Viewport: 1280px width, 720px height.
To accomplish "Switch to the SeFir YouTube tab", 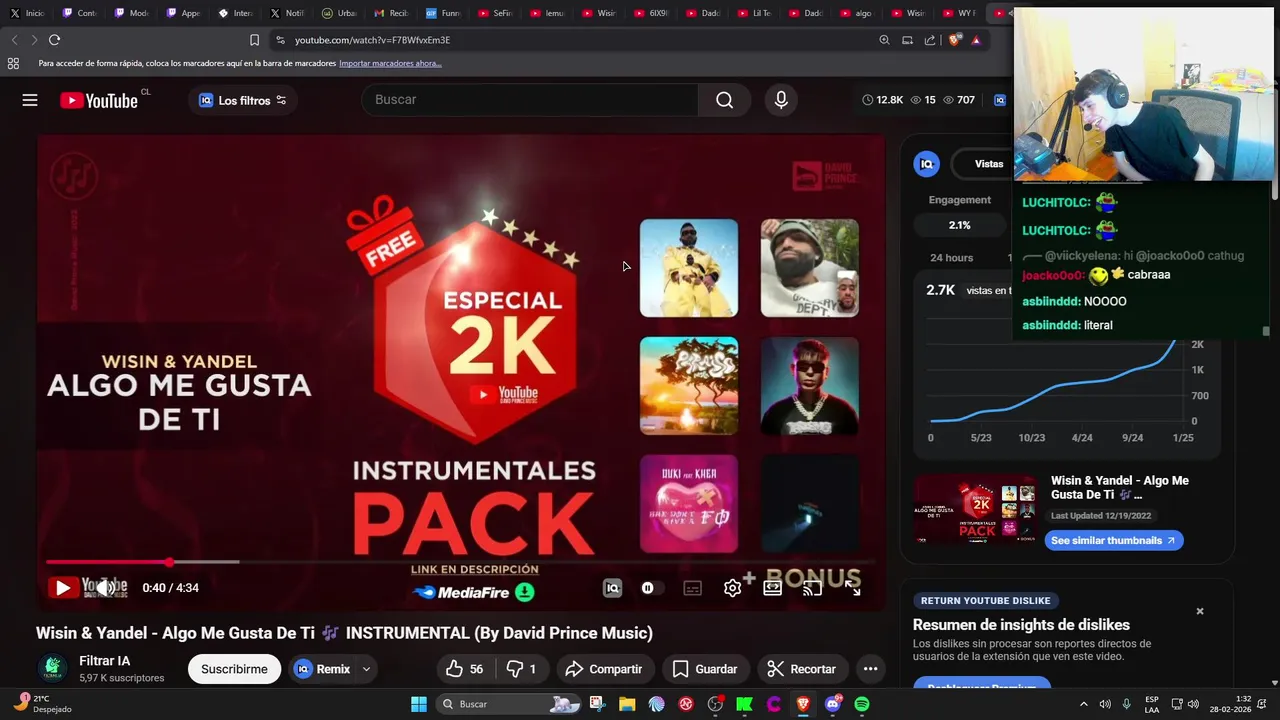I will [496, 13].
